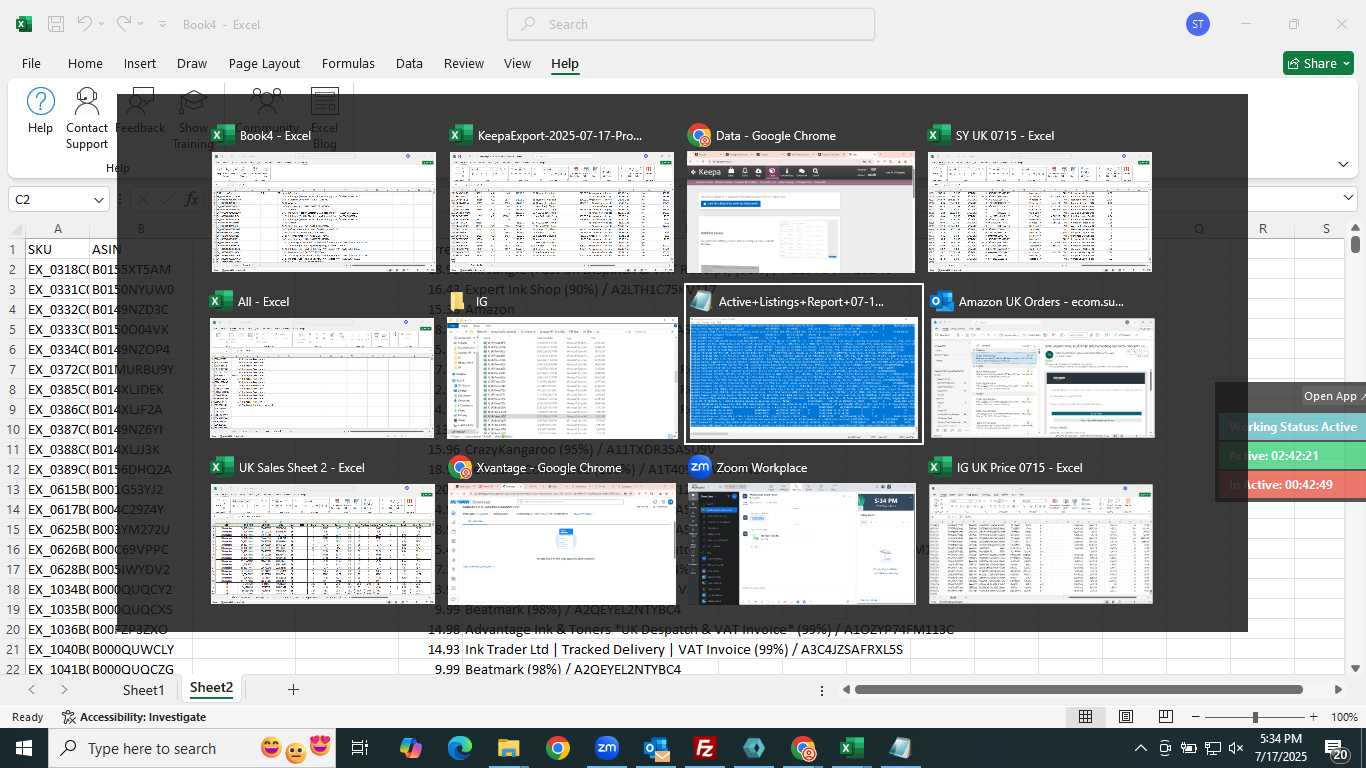Click the zoom in plus button
This screenshot has height=768, width=1366.
pos(1312,717)
